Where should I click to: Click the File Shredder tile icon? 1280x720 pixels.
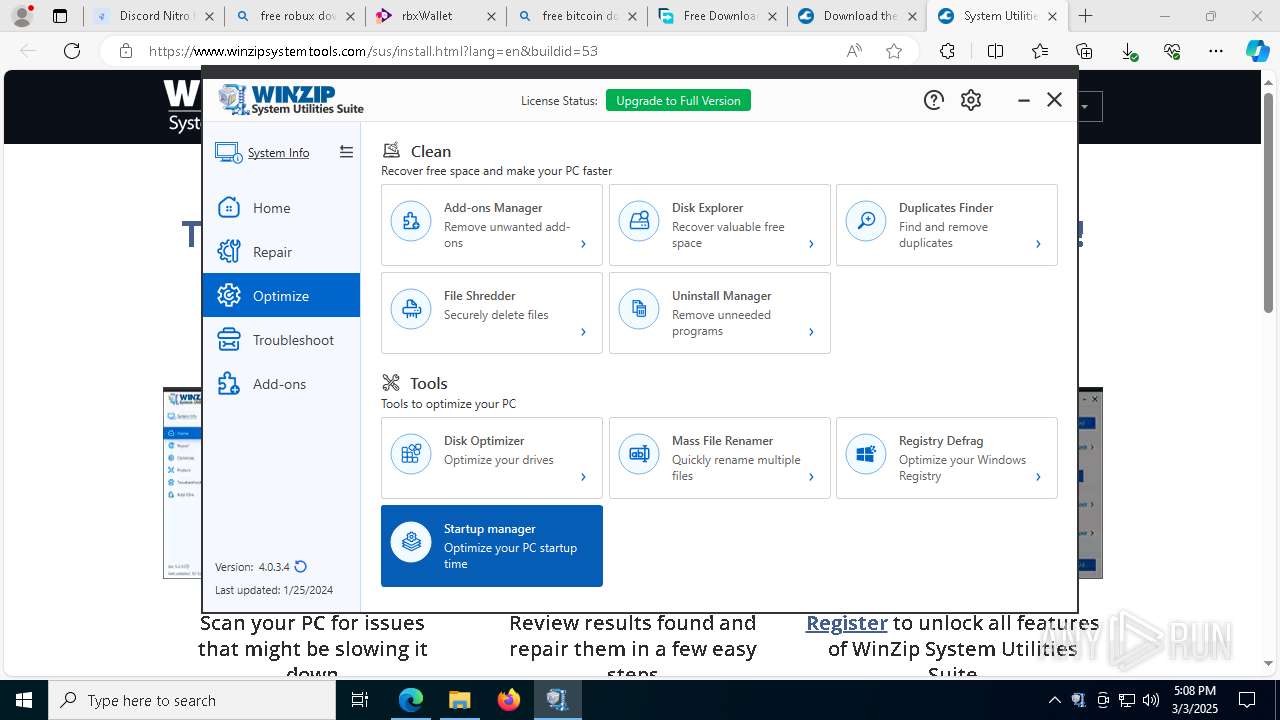[411, 310]
